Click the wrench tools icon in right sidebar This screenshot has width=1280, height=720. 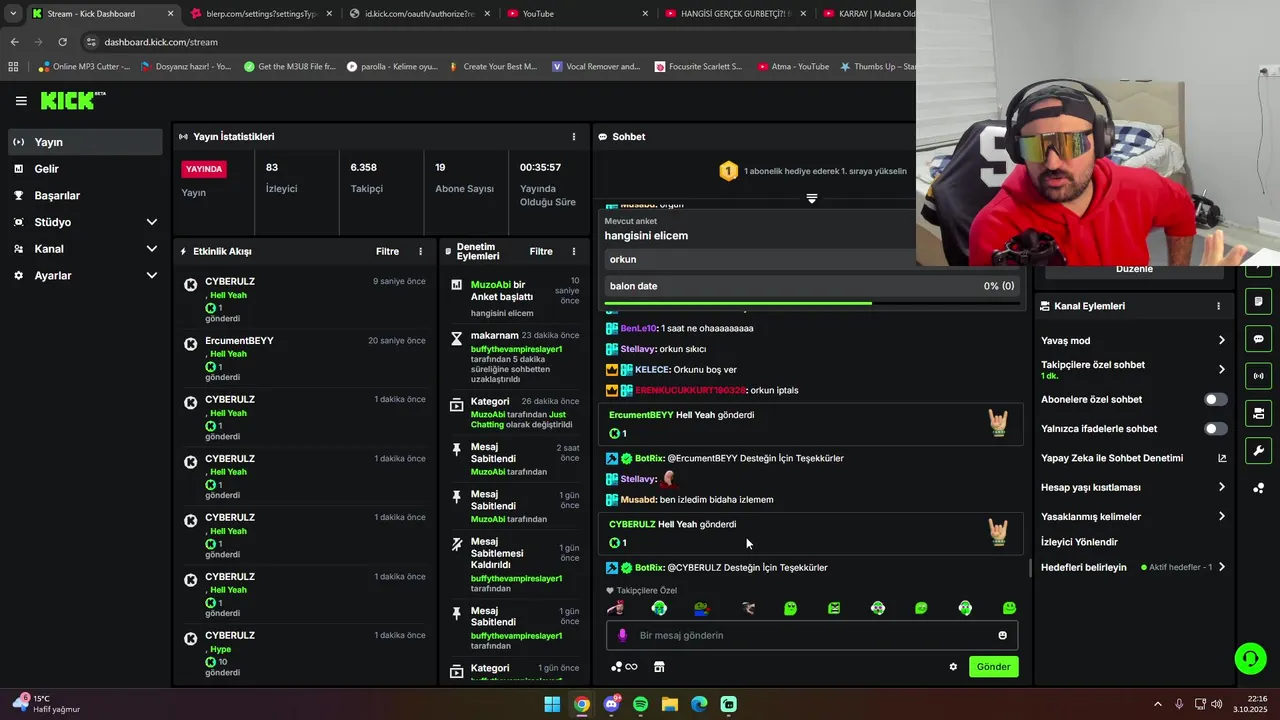1258,450
